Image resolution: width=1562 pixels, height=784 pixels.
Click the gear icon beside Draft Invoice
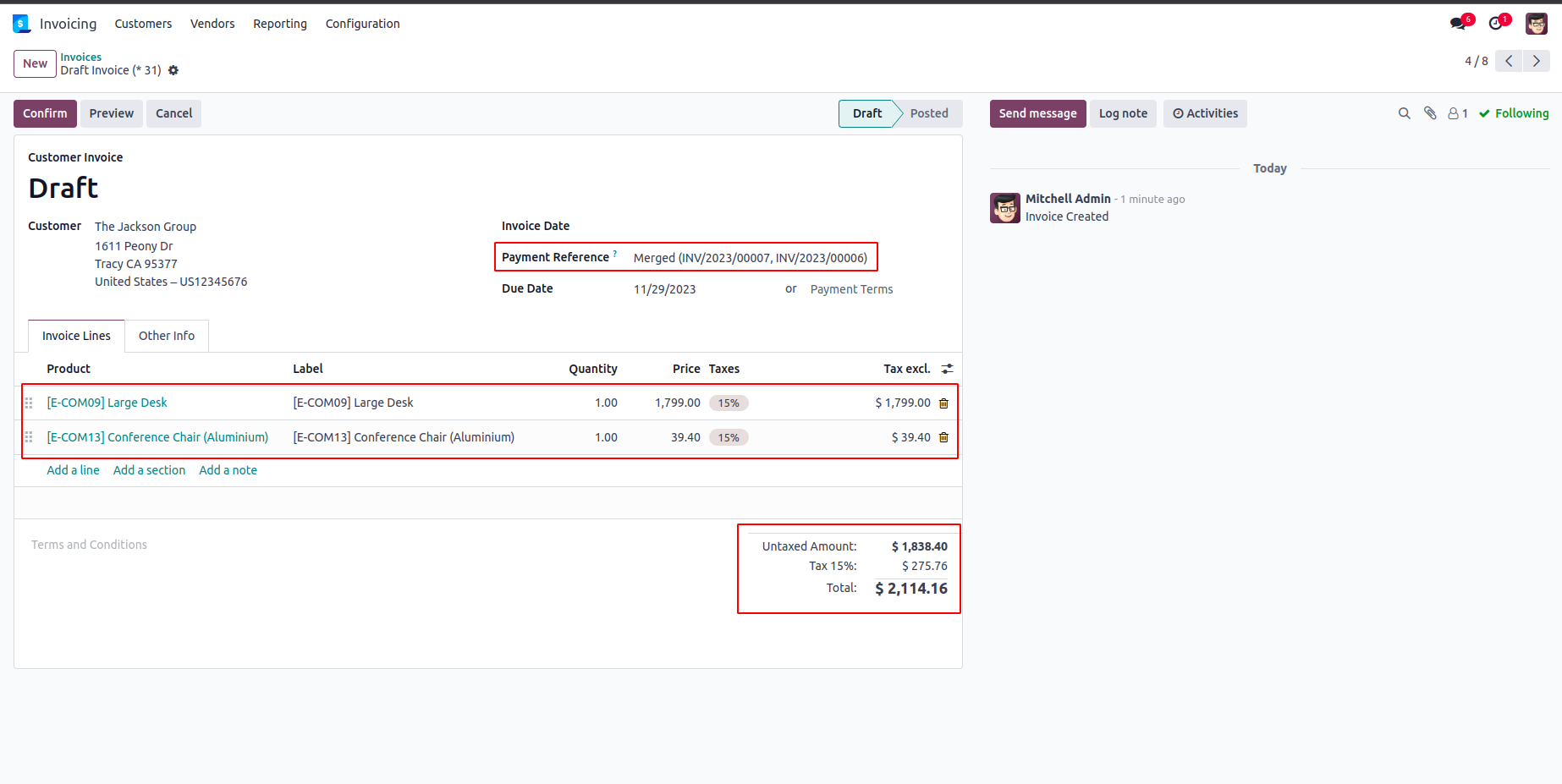point(173,70)
